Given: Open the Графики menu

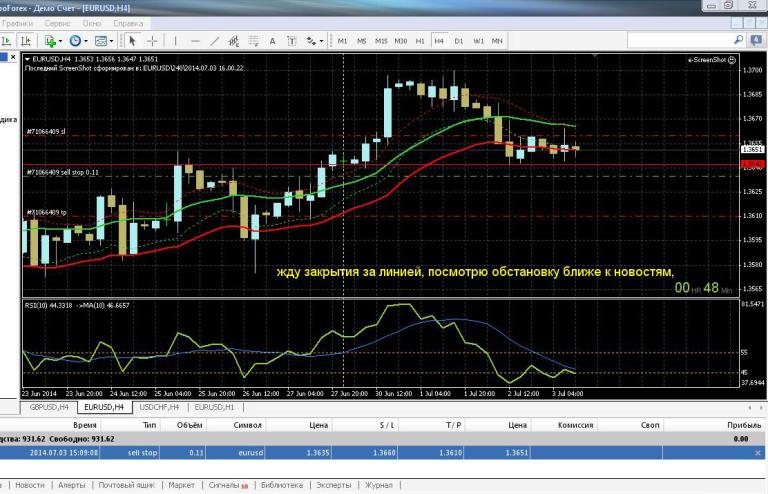Looking at the screenshot, I should click(17, 23).
